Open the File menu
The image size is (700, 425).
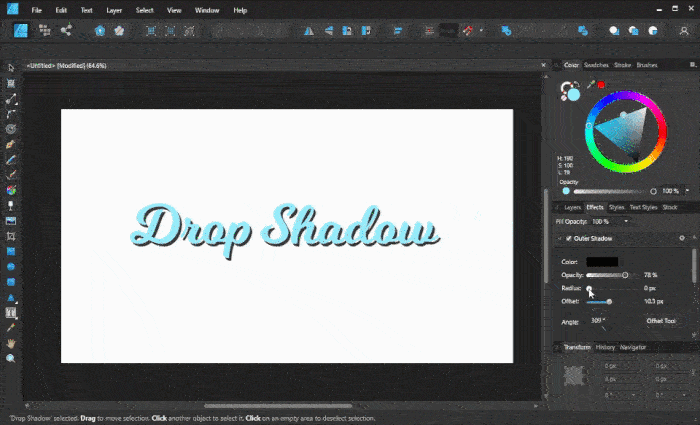(37, 10)
